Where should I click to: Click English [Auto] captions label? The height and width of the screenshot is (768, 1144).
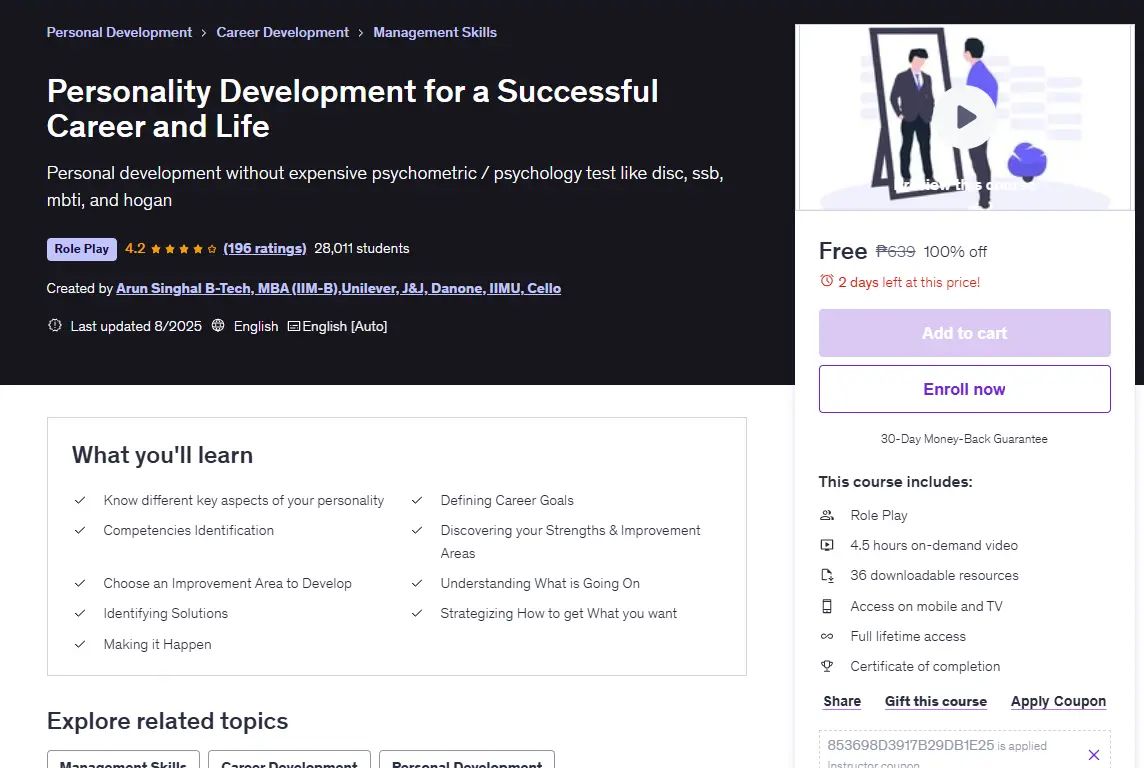point(344,326)
